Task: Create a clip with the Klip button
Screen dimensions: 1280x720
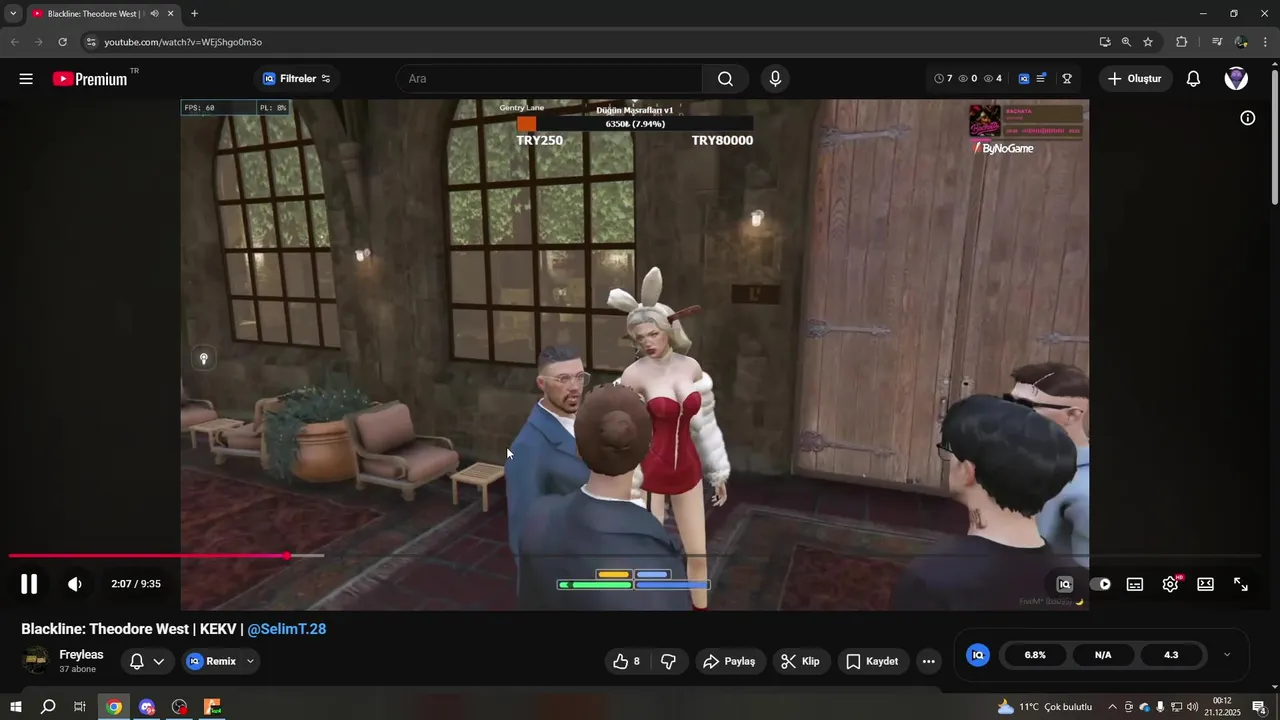Action: point(800,661)
